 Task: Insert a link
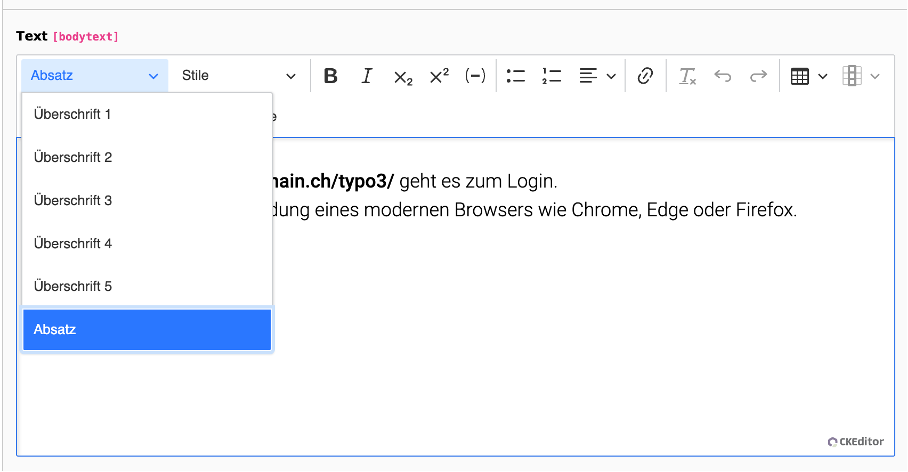pos(645,76)
